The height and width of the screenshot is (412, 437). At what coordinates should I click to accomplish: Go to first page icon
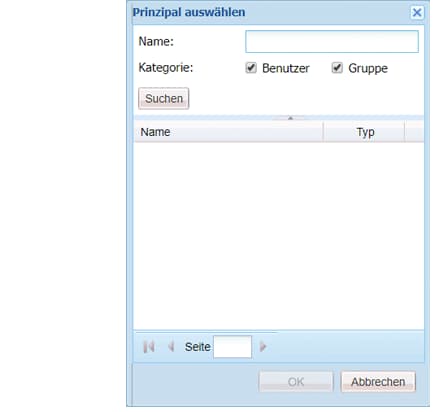tap(149, 347)
